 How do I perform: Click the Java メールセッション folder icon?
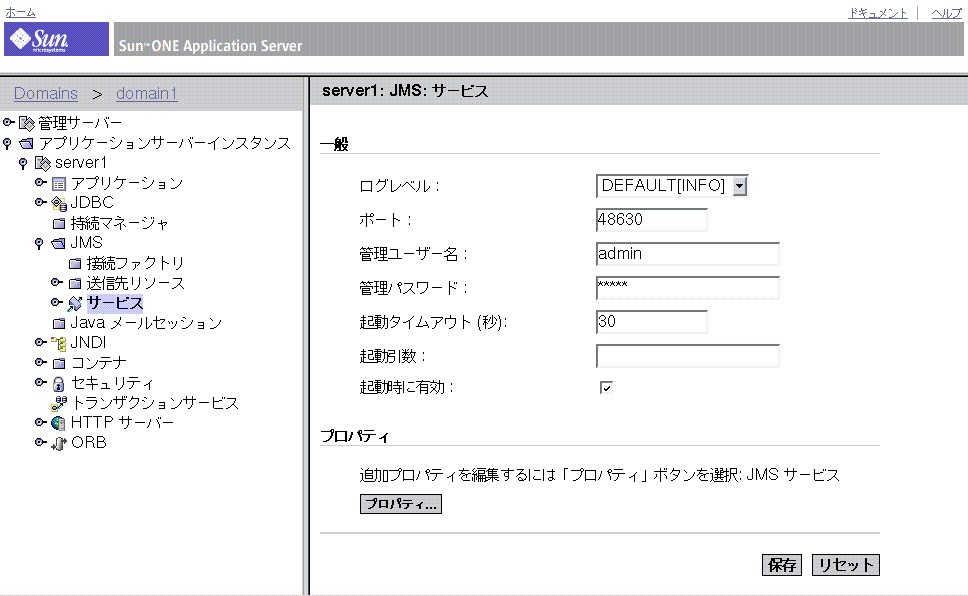pyautogui.click(x=59, y=323)
